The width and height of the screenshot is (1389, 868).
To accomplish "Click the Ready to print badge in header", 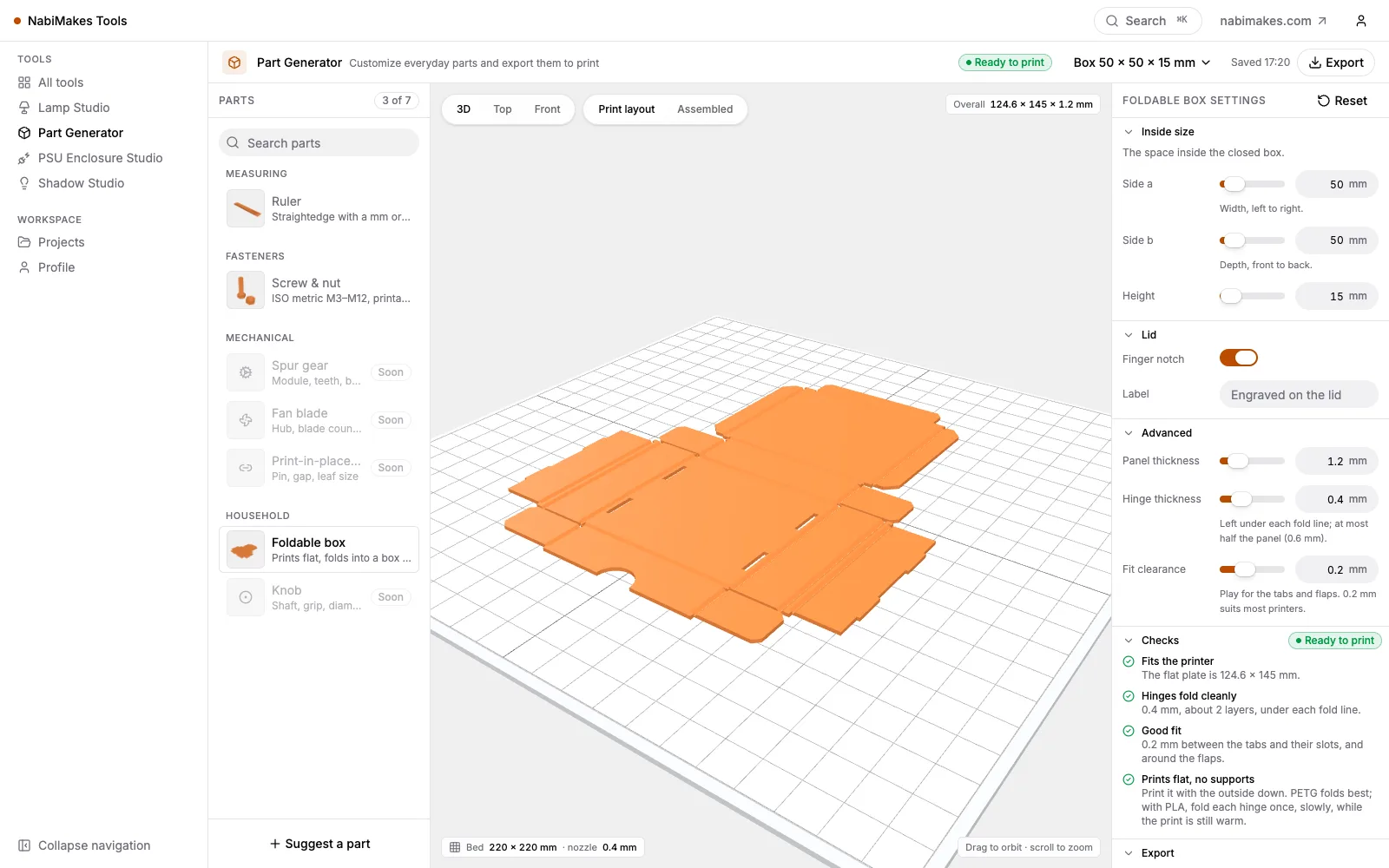I will coord(1005,62).
